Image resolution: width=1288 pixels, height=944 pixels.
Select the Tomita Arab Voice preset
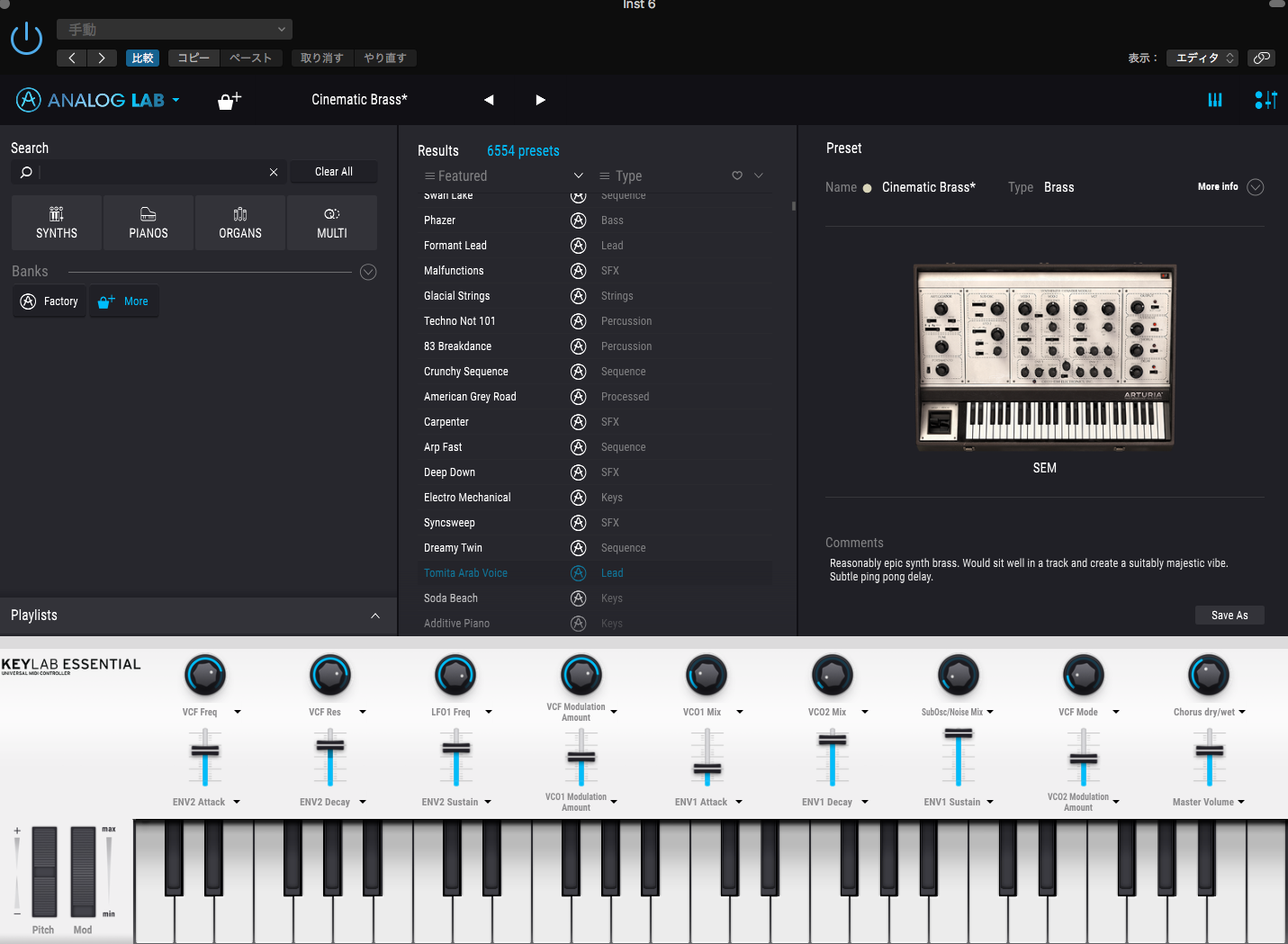click(465, 573)
